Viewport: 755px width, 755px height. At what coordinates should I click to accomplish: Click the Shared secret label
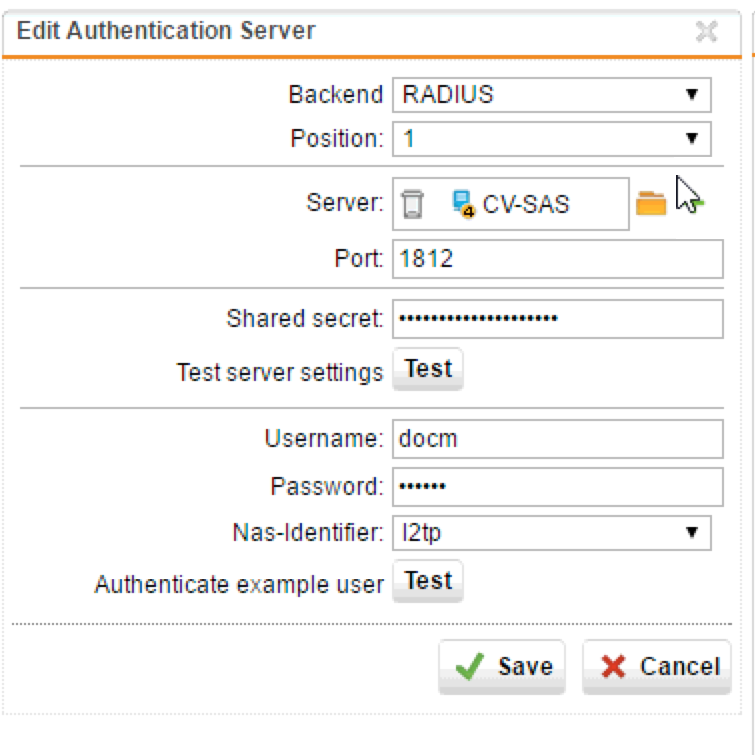pos(305,318)
